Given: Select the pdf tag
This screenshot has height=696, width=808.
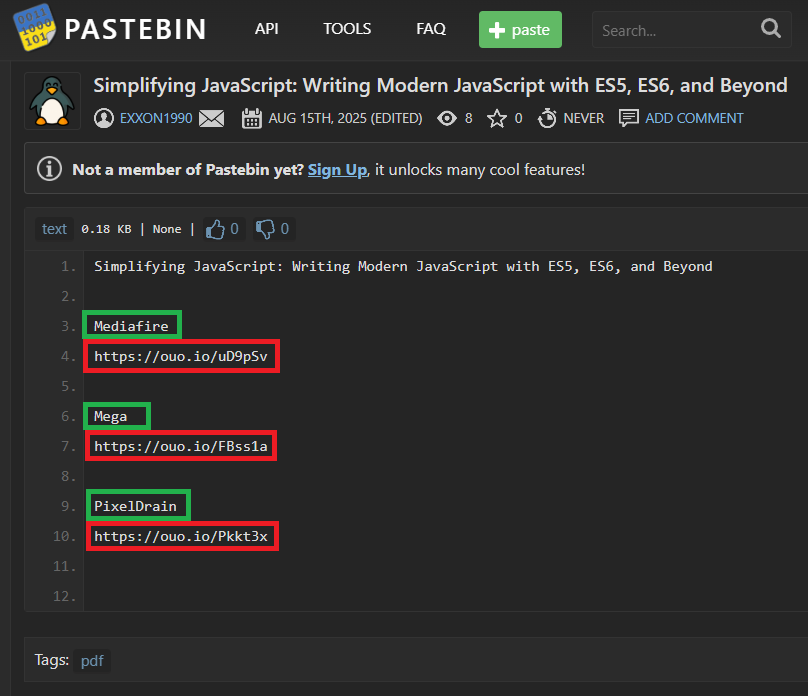Looking at the screenshot, I should (x=92, y=660).
